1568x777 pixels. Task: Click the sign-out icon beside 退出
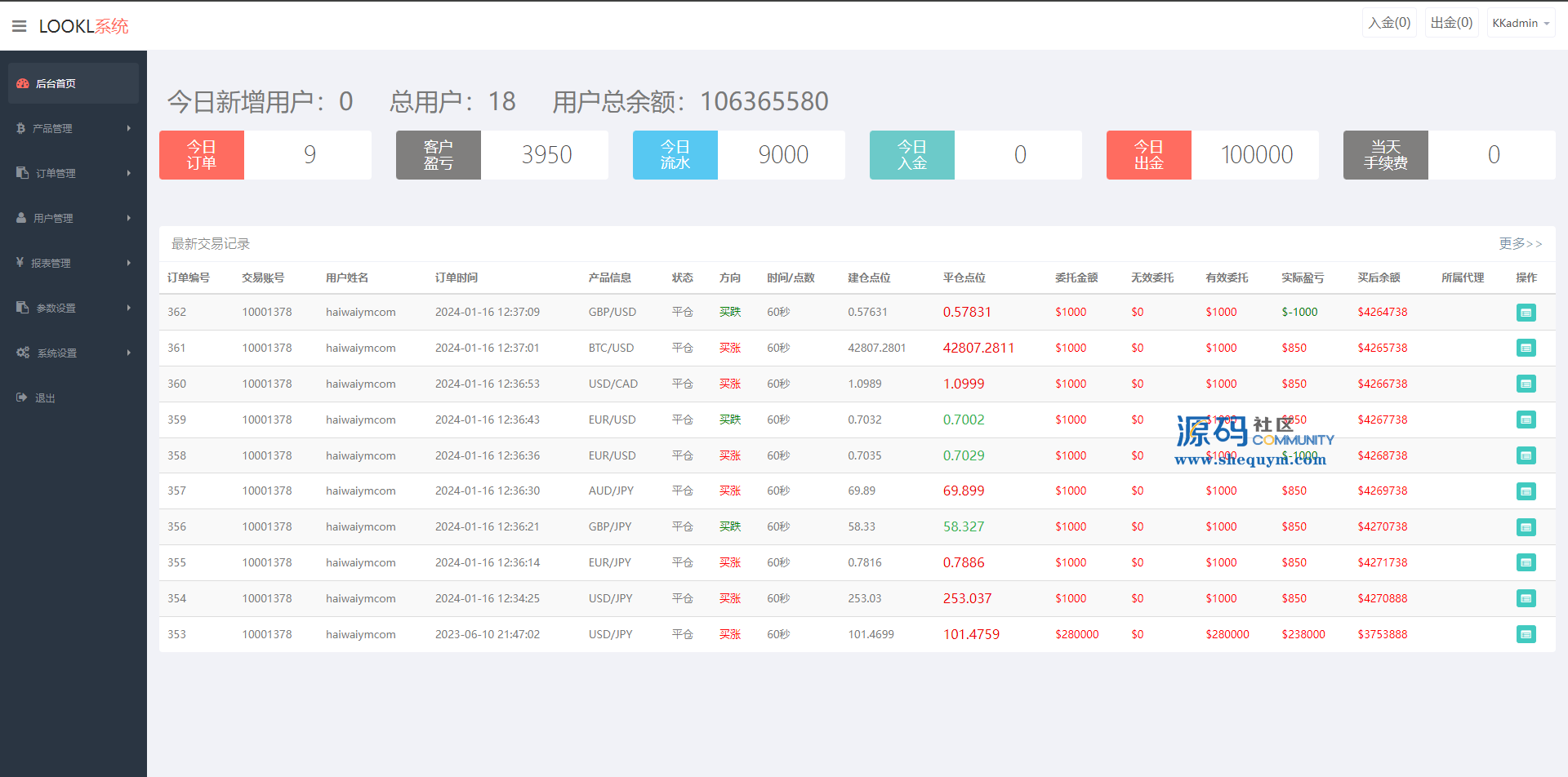[x=22, y=397]
